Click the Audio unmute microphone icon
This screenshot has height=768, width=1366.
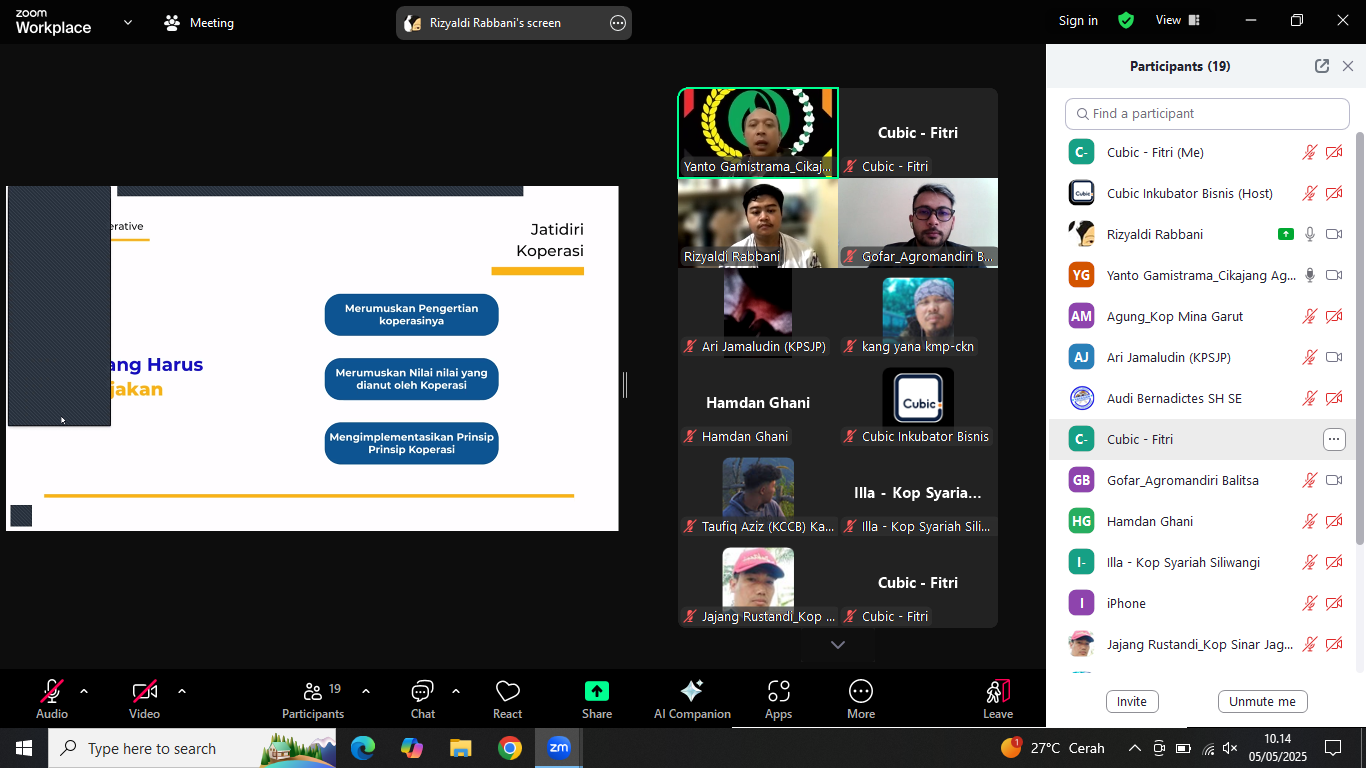(52, 691)
